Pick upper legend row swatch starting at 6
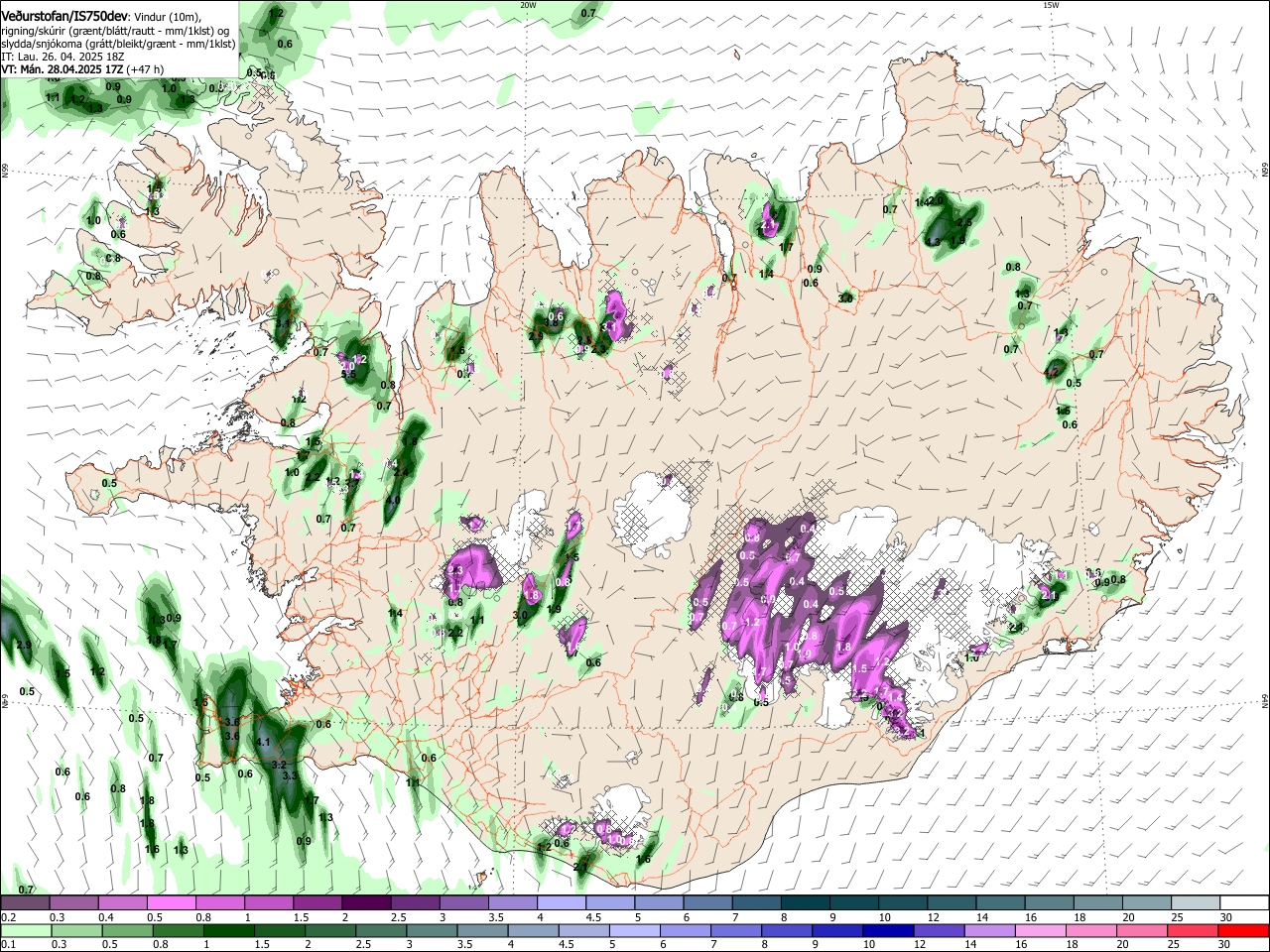The width and height of the screenshot is (1270, 952). (707, 902)
